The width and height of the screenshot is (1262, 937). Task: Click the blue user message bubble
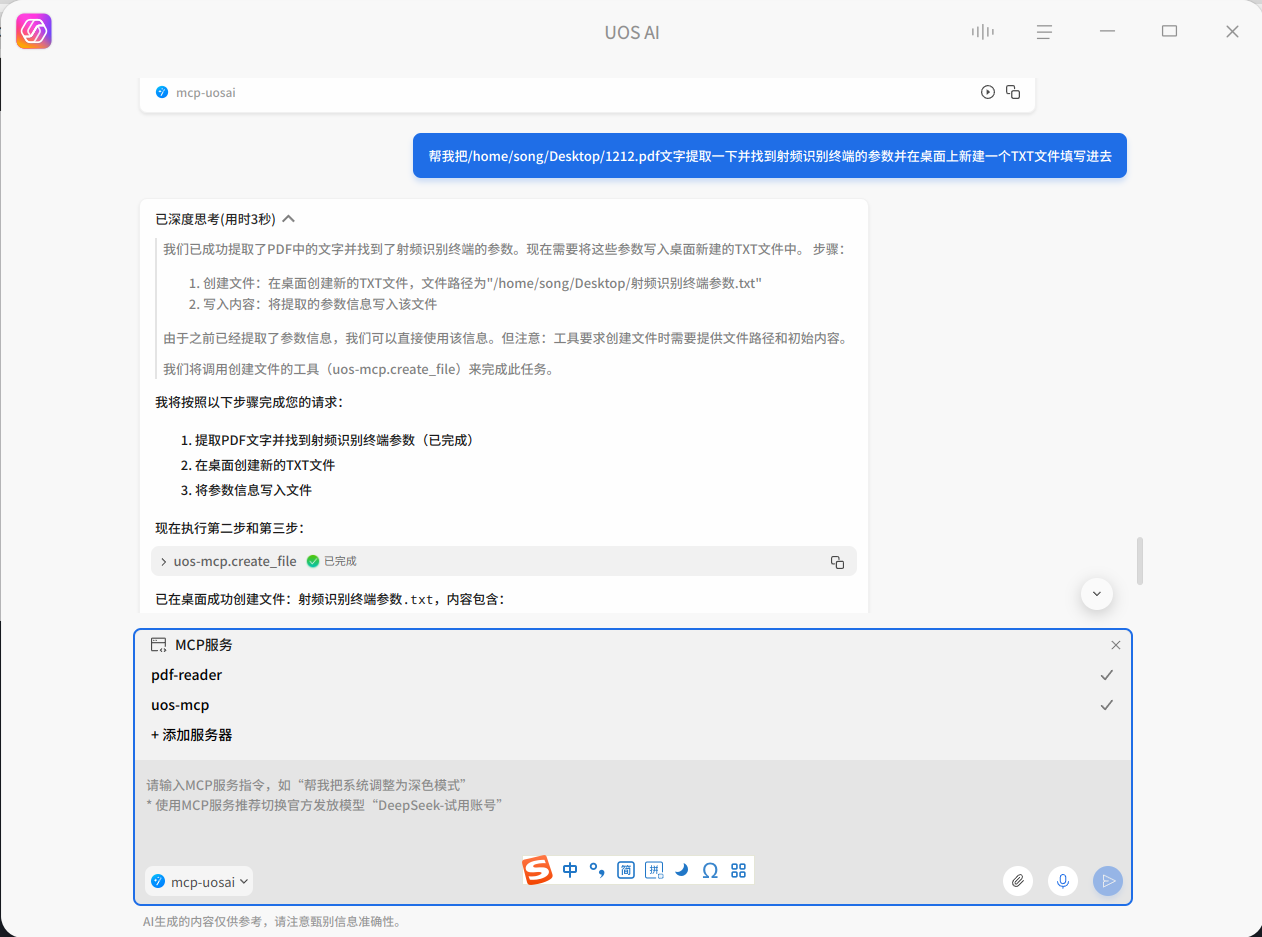click(x=770, y=156)
